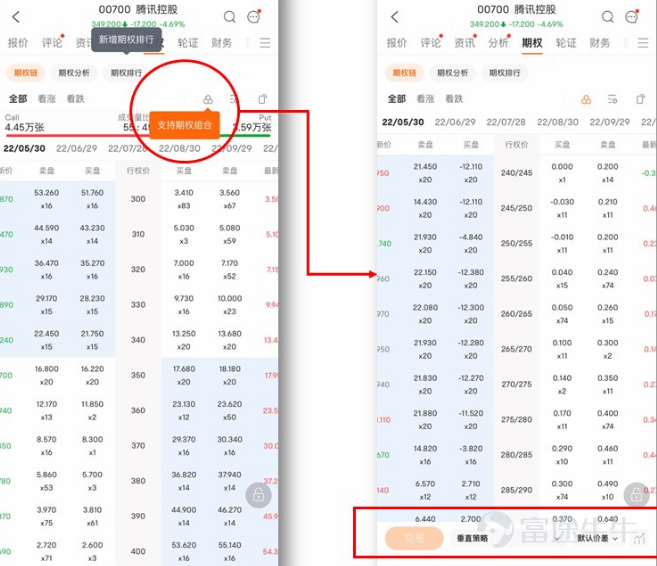Select strike price 350 row on left screen
Screen dimensions: 657x566
click(138, 375)
